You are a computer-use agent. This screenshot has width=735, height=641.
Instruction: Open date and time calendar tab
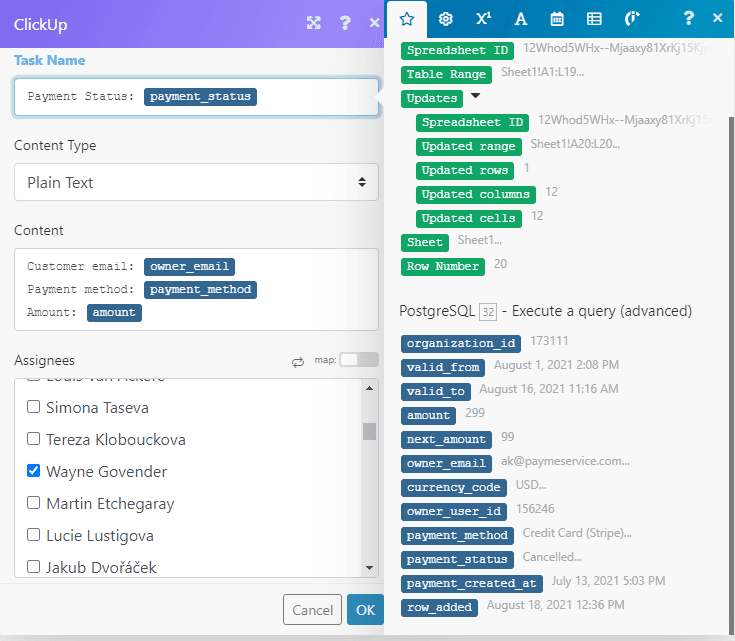(x=557, y=19)
